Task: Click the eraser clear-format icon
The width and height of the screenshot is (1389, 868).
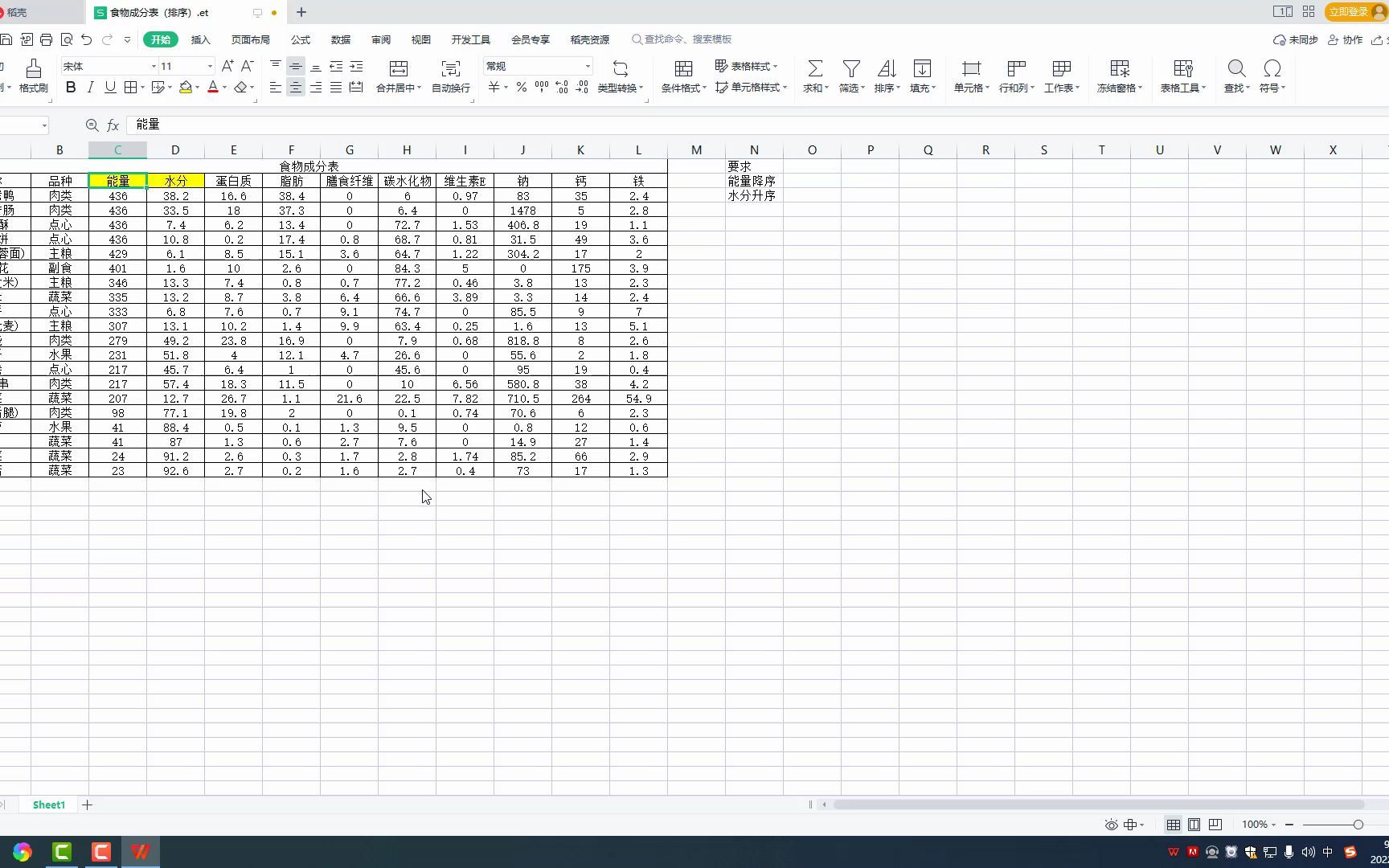Action: (240, 88)
